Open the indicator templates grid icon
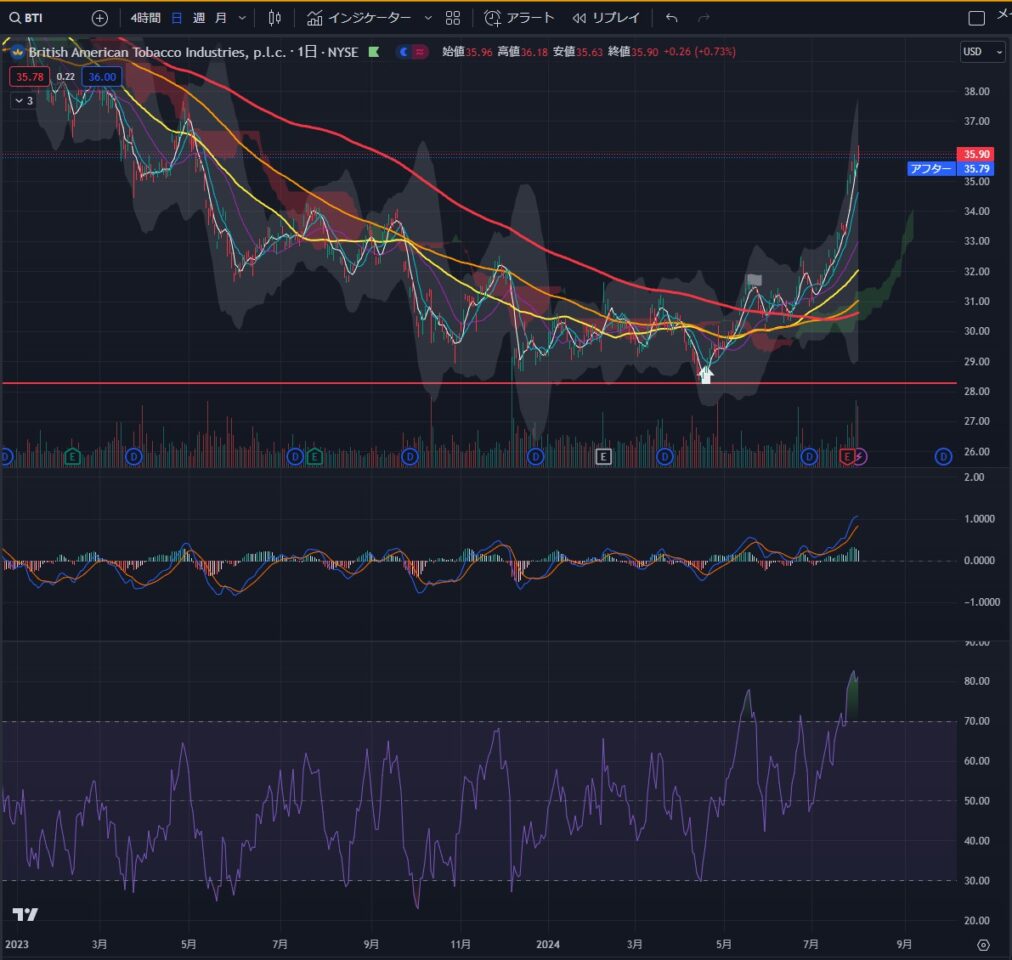The height and width of the screenshot is (960, 1012). pos(453,18)
